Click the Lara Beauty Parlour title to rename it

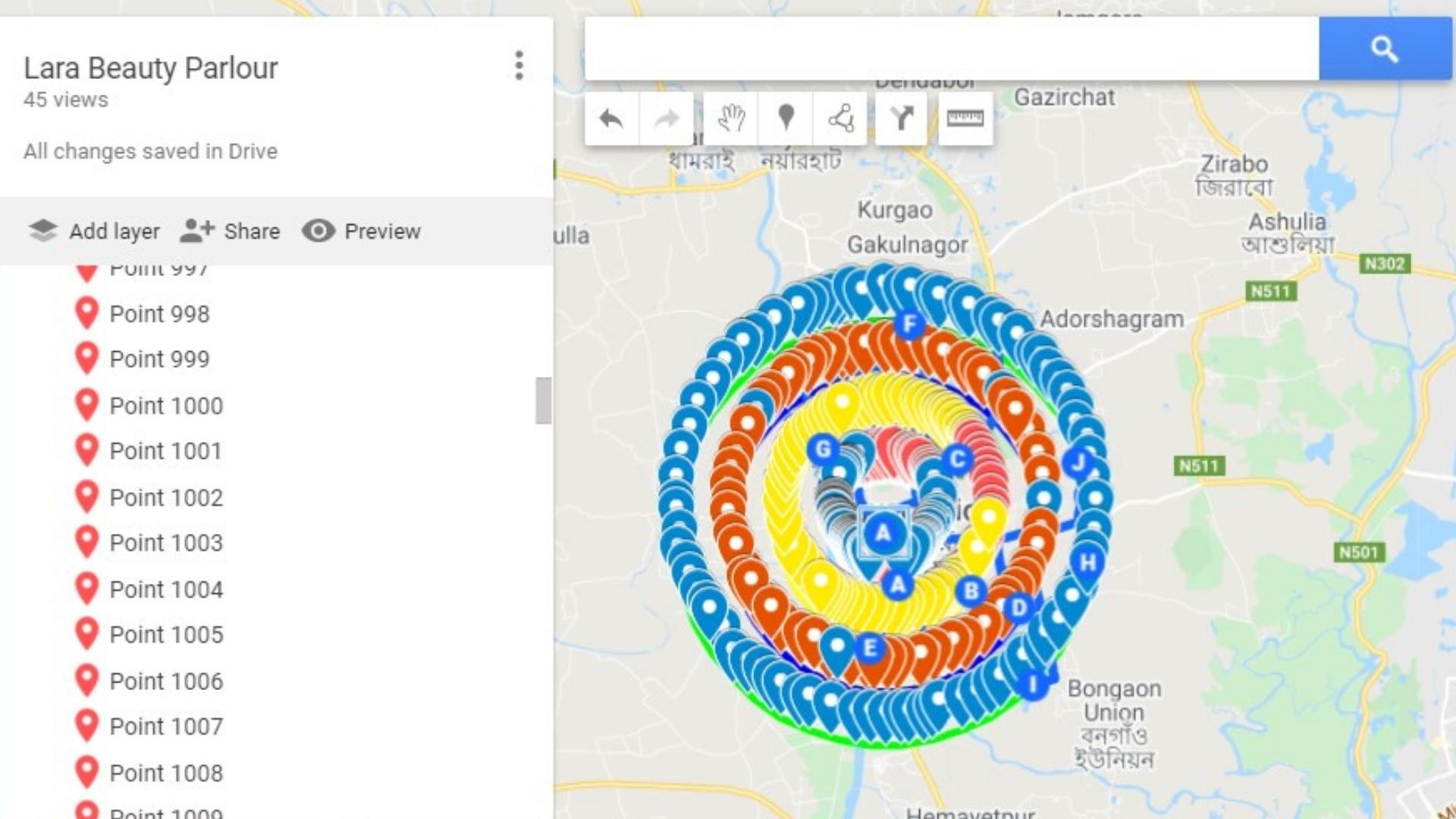(151, 67)
